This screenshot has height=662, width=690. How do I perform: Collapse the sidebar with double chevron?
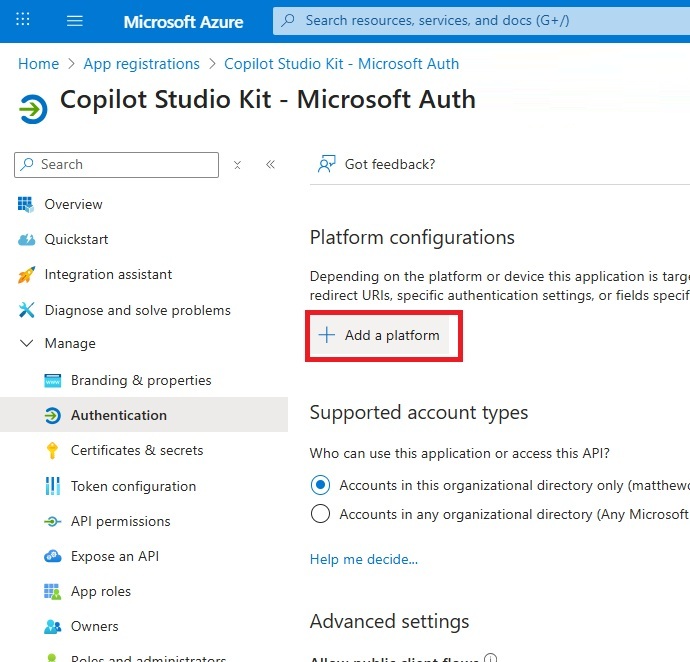pos(270,165)
